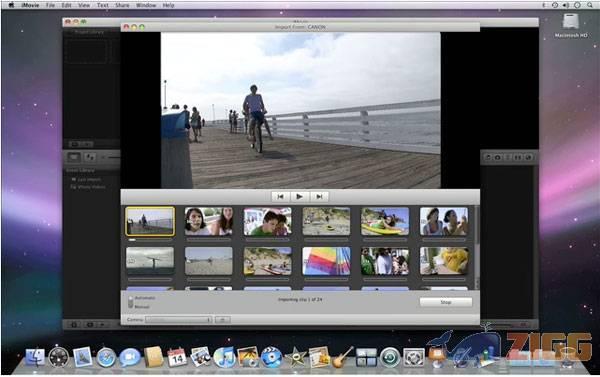Select the gray overcast beach thumbnail

(150, 261)
